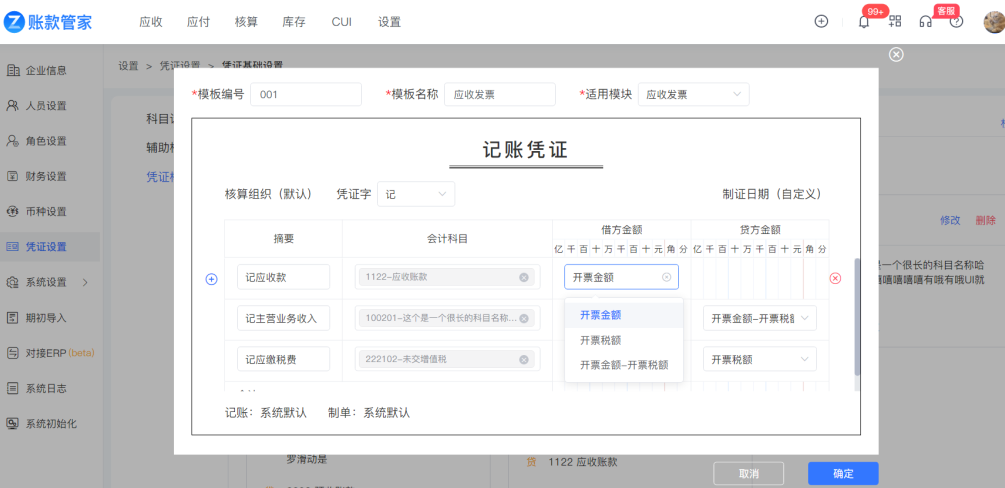Image resolution: width=1005 pixels, height=488 pixels.
Task: Click the 取消 button
Action: 748,473
